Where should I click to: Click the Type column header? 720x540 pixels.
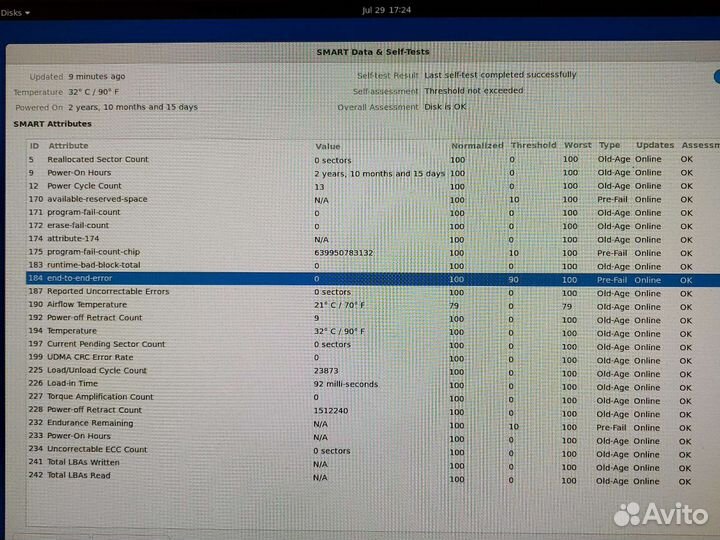point(609,145)
